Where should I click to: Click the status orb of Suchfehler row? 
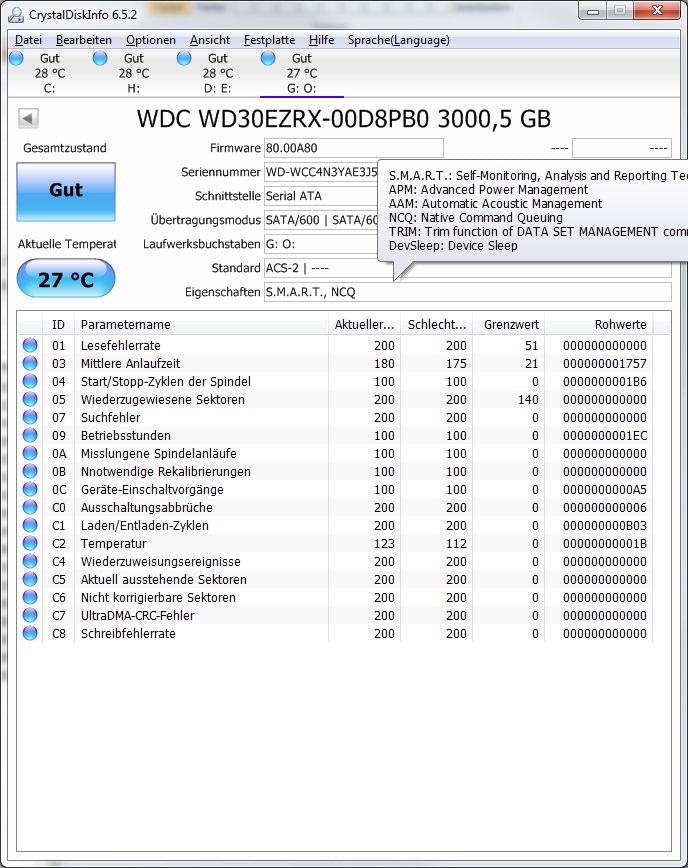coord(30,417)
